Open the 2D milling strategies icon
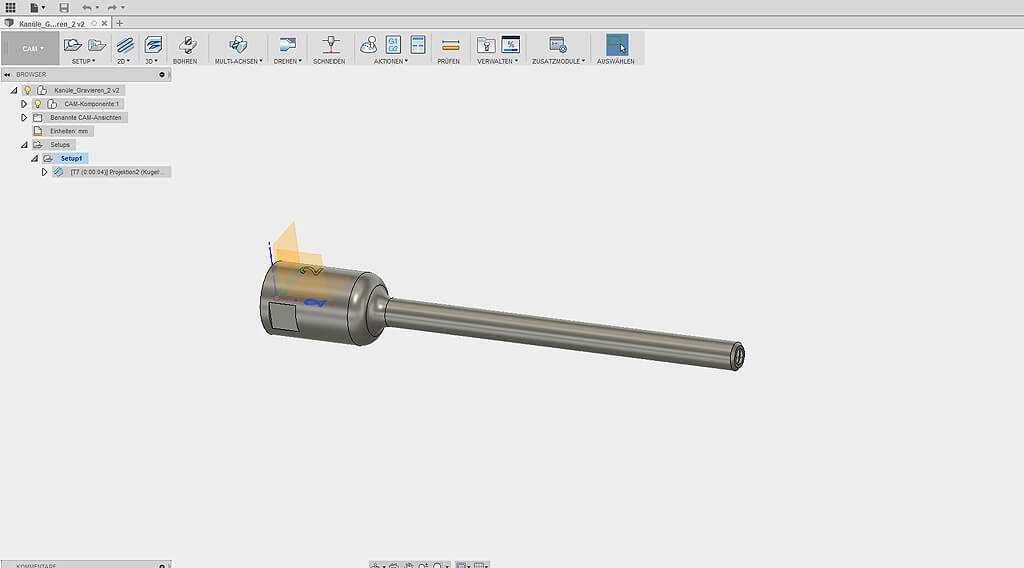This screenshot has height=568, width=1024. pyautogui.click(x=125, y=45)
